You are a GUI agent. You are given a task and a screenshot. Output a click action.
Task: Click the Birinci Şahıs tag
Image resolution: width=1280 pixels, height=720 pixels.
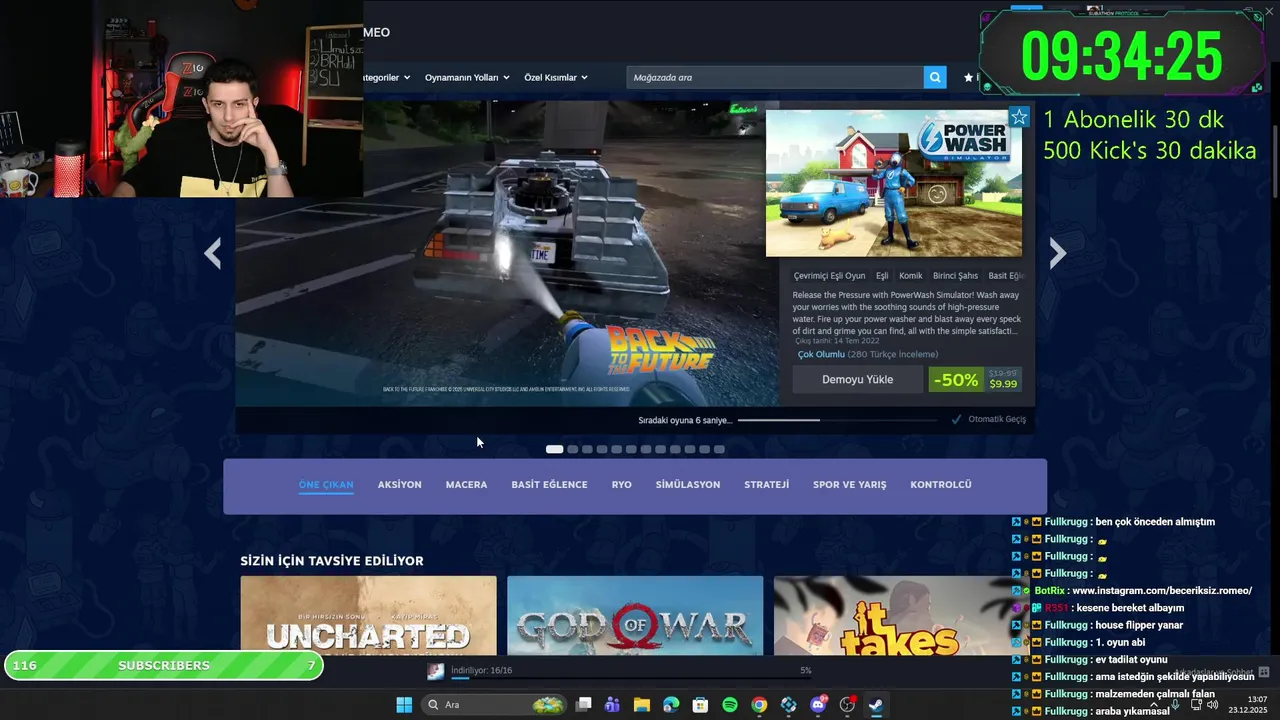pos(955,276)
